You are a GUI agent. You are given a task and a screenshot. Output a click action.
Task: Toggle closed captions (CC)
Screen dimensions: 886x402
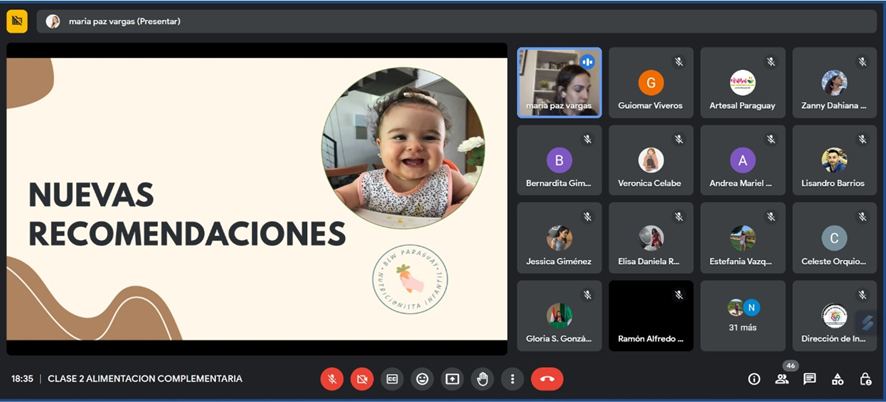[x=392, y=379]
